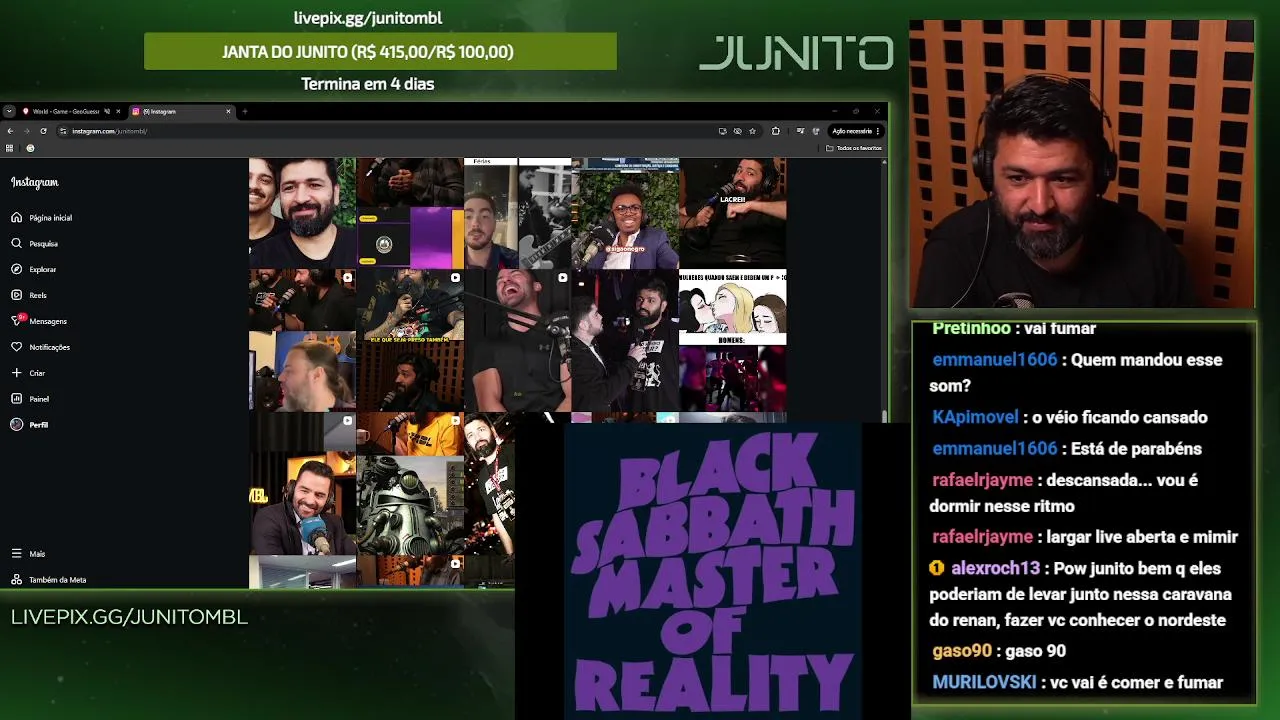Open the apps grid in bookmarks bar

click(9, 148)
